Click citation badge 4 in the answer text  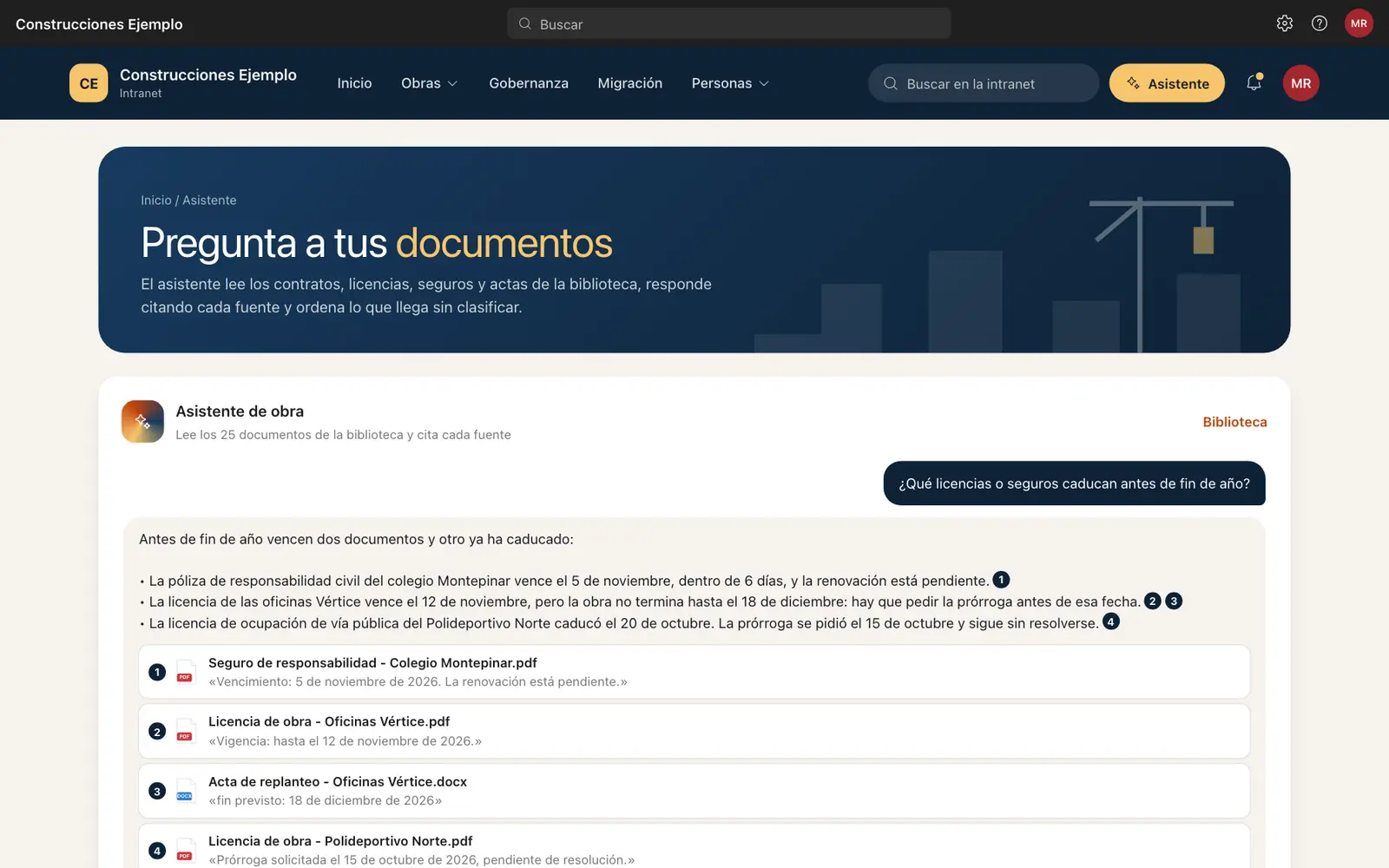point(1110,621)
